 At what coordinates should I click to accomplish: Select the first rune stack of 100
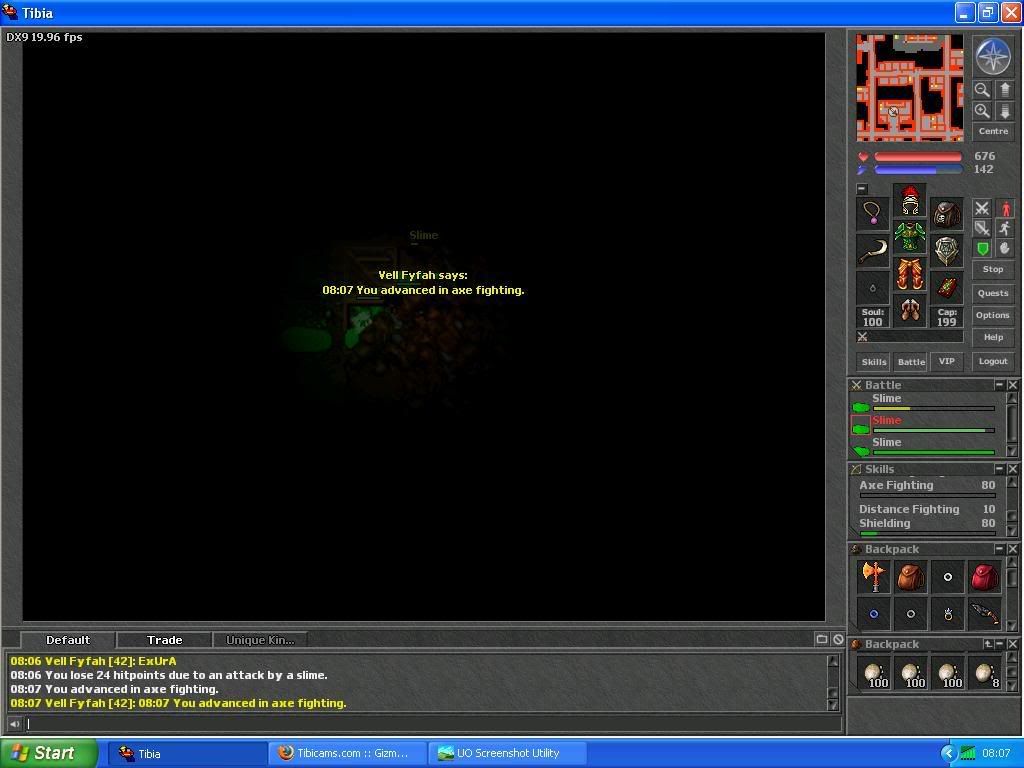pos(873,674)
